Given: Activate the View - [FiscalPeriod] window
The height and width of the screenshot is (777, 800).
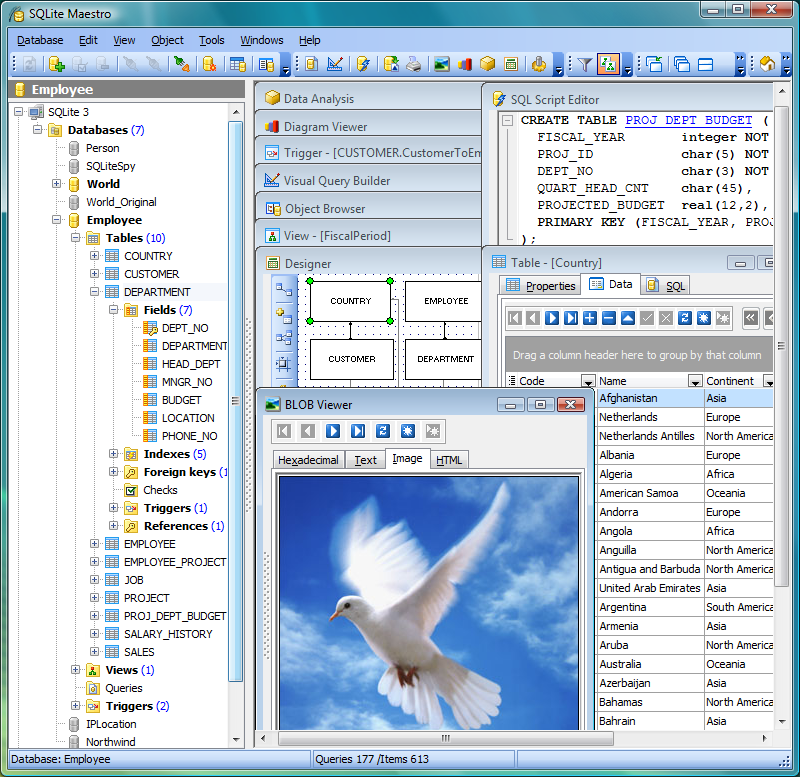Looking at the screenshot, I should pyautogui.click(x=337, y=236).
